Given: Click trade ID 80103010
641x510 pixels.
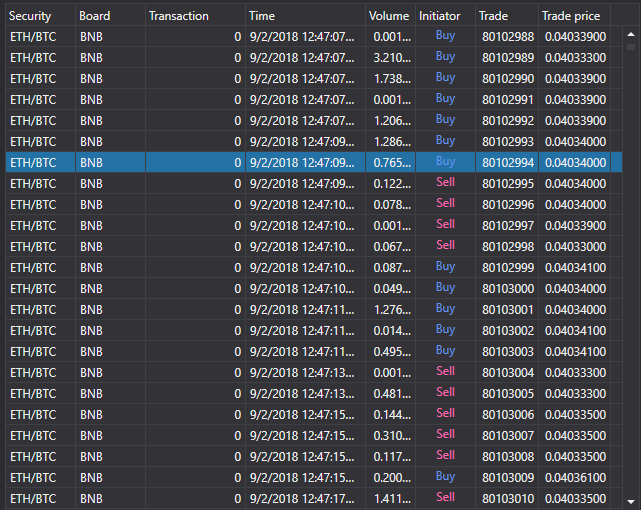Looking at the screenshot, I should 508,499.
